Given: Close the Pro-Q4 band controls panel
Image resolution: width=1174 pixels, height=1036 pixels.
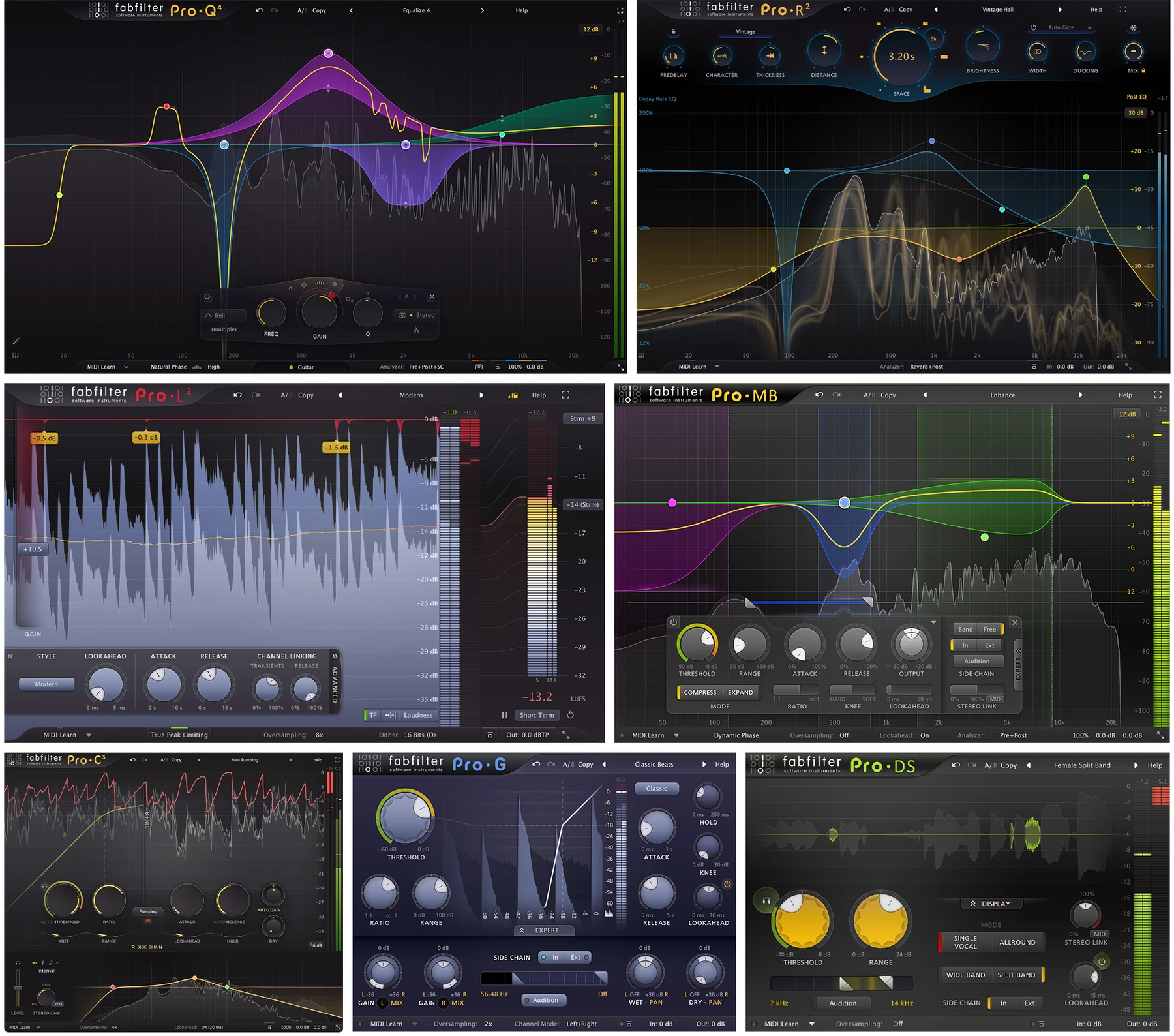Looking at the screenshot, I should coord(432,297).
